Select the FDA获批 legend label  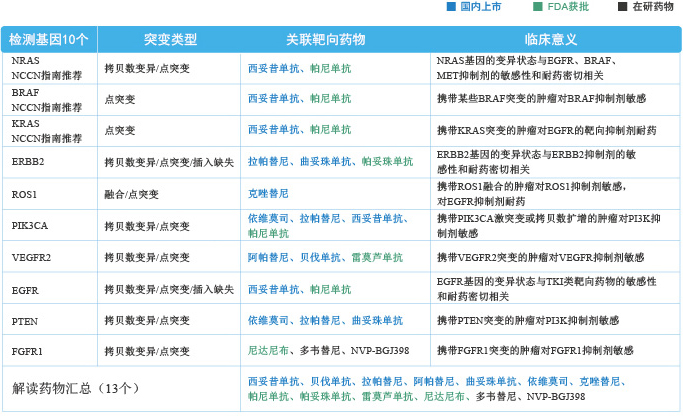[568, 7]
